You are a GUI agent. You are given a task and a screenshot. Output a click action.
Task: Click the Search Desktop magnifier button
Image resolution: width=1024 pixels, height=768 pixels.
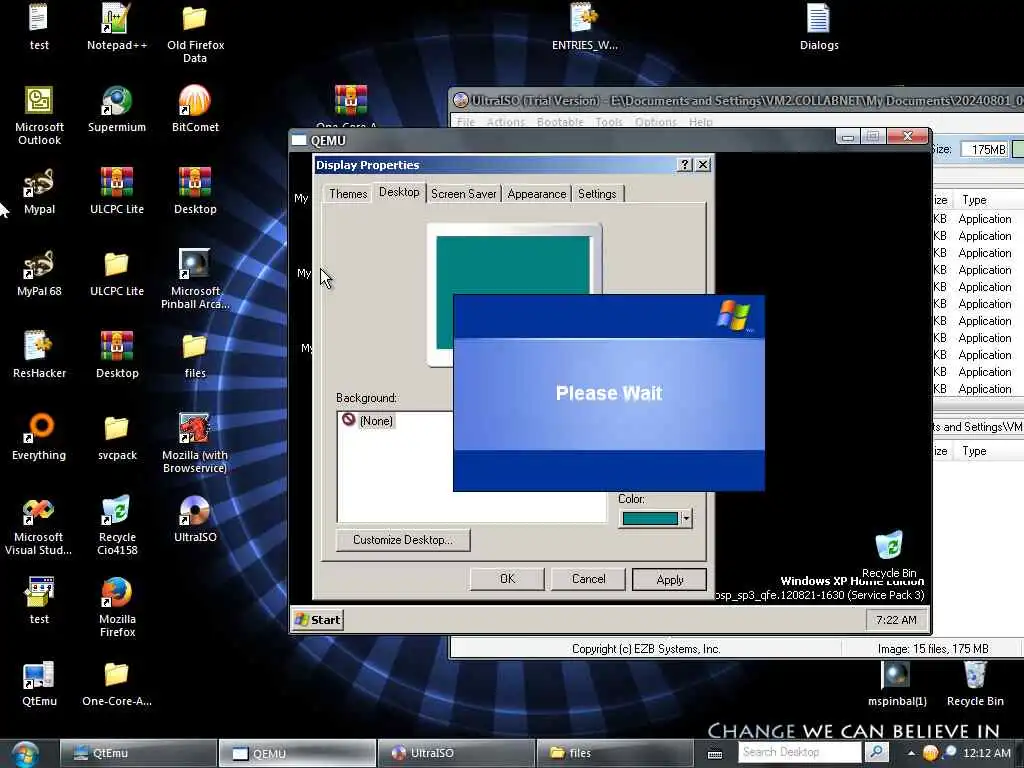coord(876,752)
